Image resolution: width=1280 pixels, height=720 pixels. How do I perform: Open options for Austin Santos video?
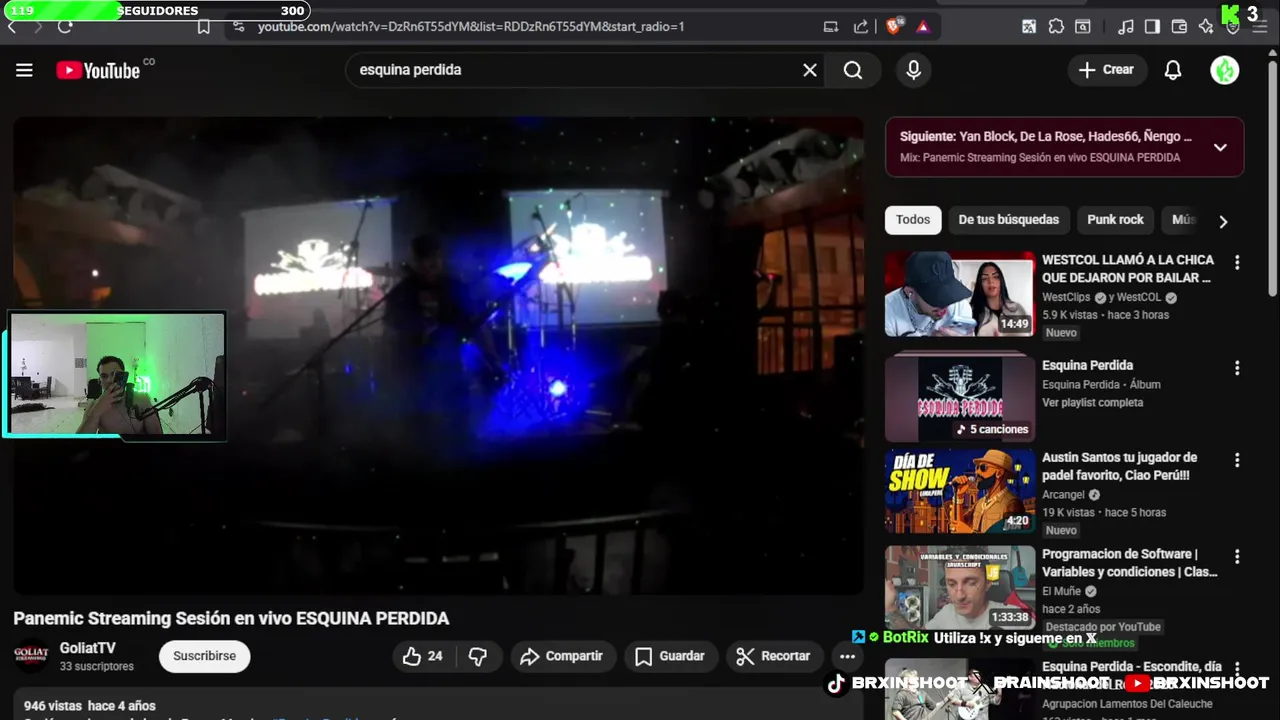point(1237,460)
